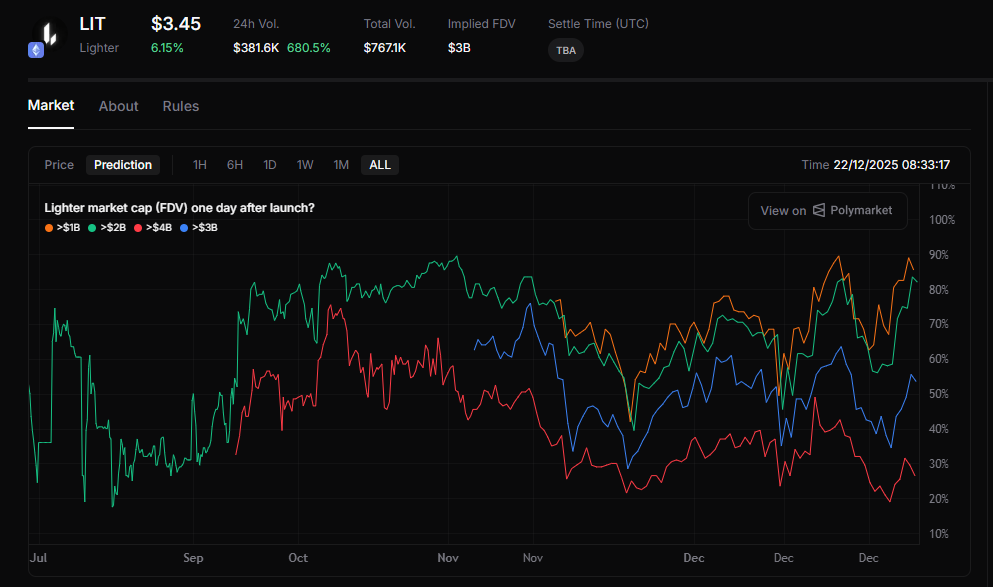Image resolution: width=993 pixels, height=587 pixels.
Task: Click the orange >$1B legend dot
Action: coord(49,227)
